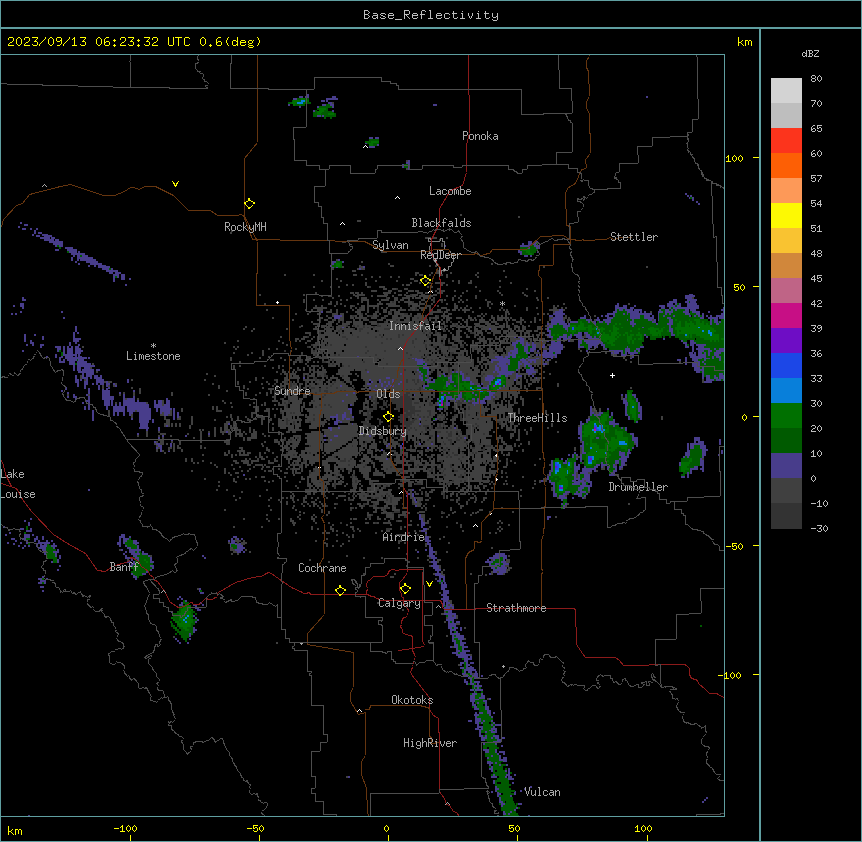
Task: Click the Strathmore label
Action: click(x=516, y=608)
